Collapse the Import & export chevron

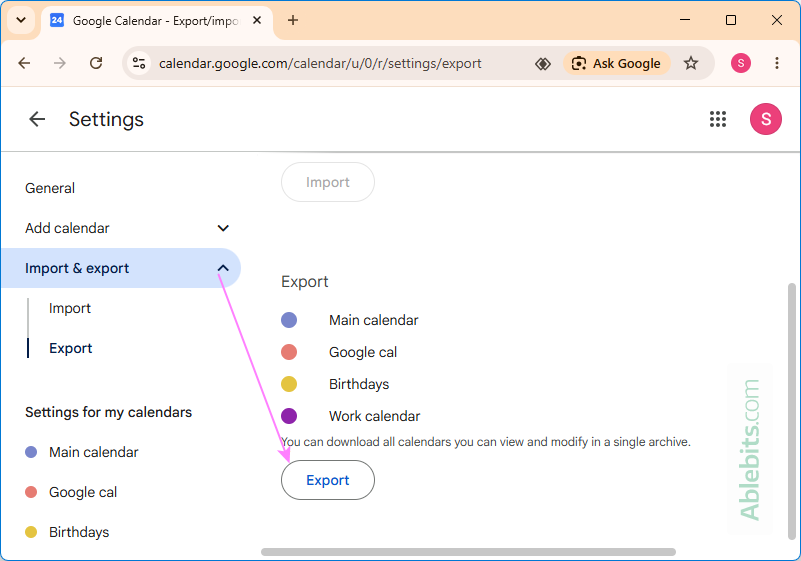tap(223, 268)
